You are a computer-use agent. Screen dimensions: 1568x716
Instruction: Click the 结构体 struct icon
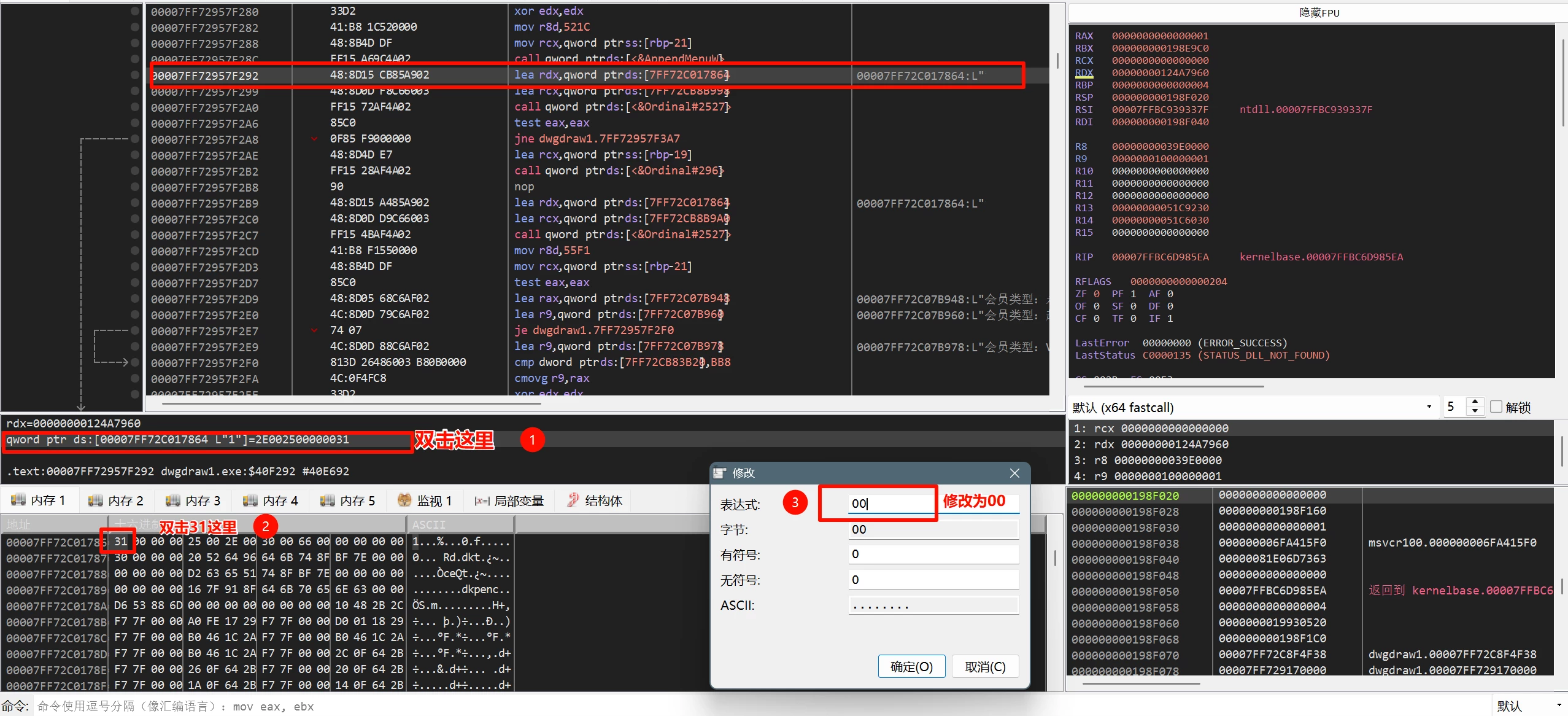point(573,500)
